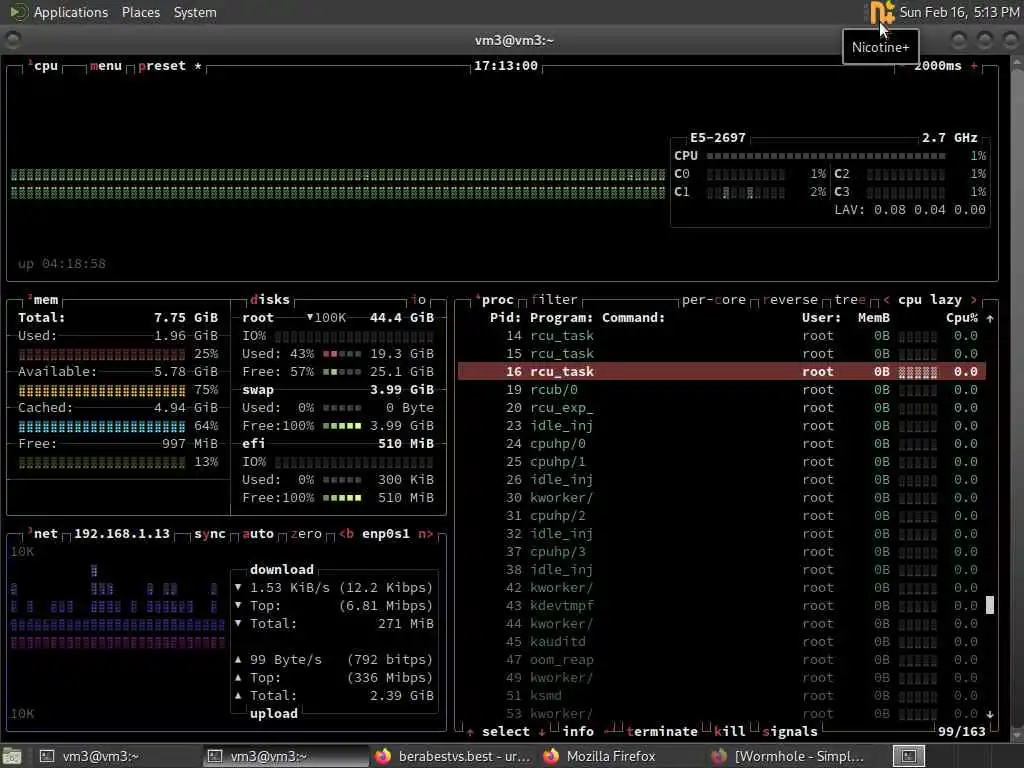The image size is (1024, 768).
Task: Toggle disks view in mem box
Action: 270,300
